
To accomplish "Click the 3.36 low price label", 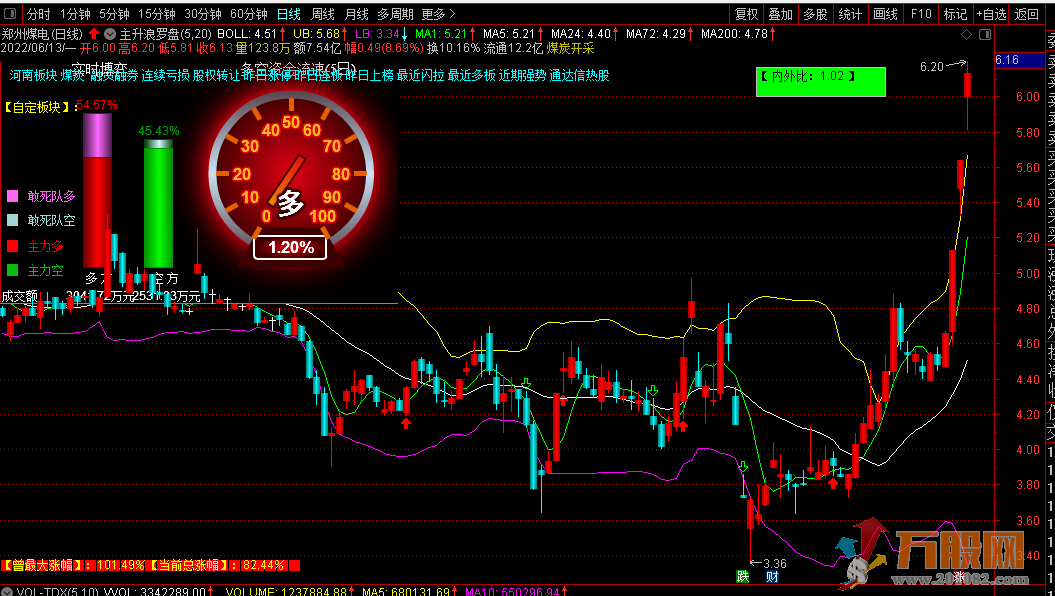I will 774,563.
